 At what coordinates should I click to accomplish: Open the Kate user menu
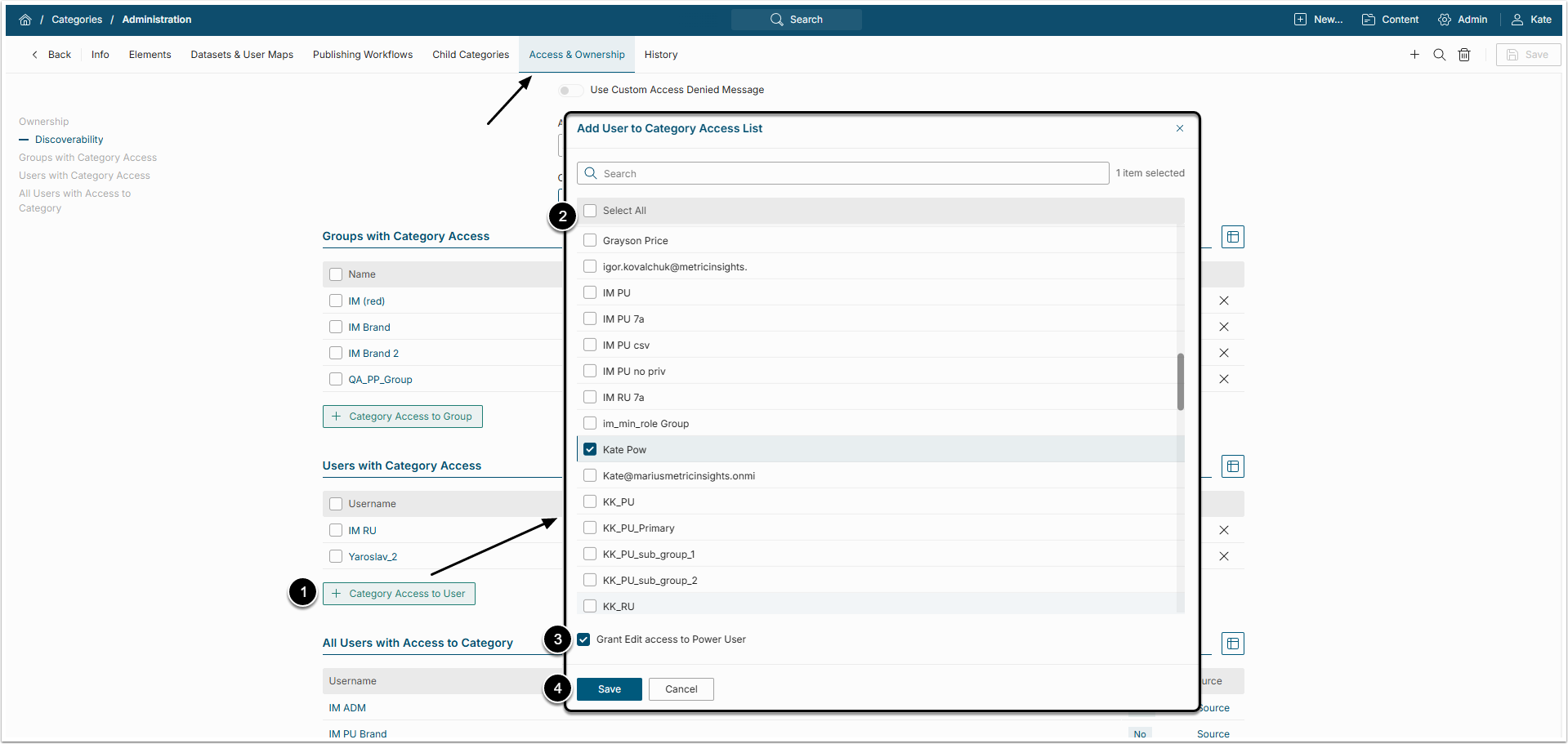coord(1531,20)
